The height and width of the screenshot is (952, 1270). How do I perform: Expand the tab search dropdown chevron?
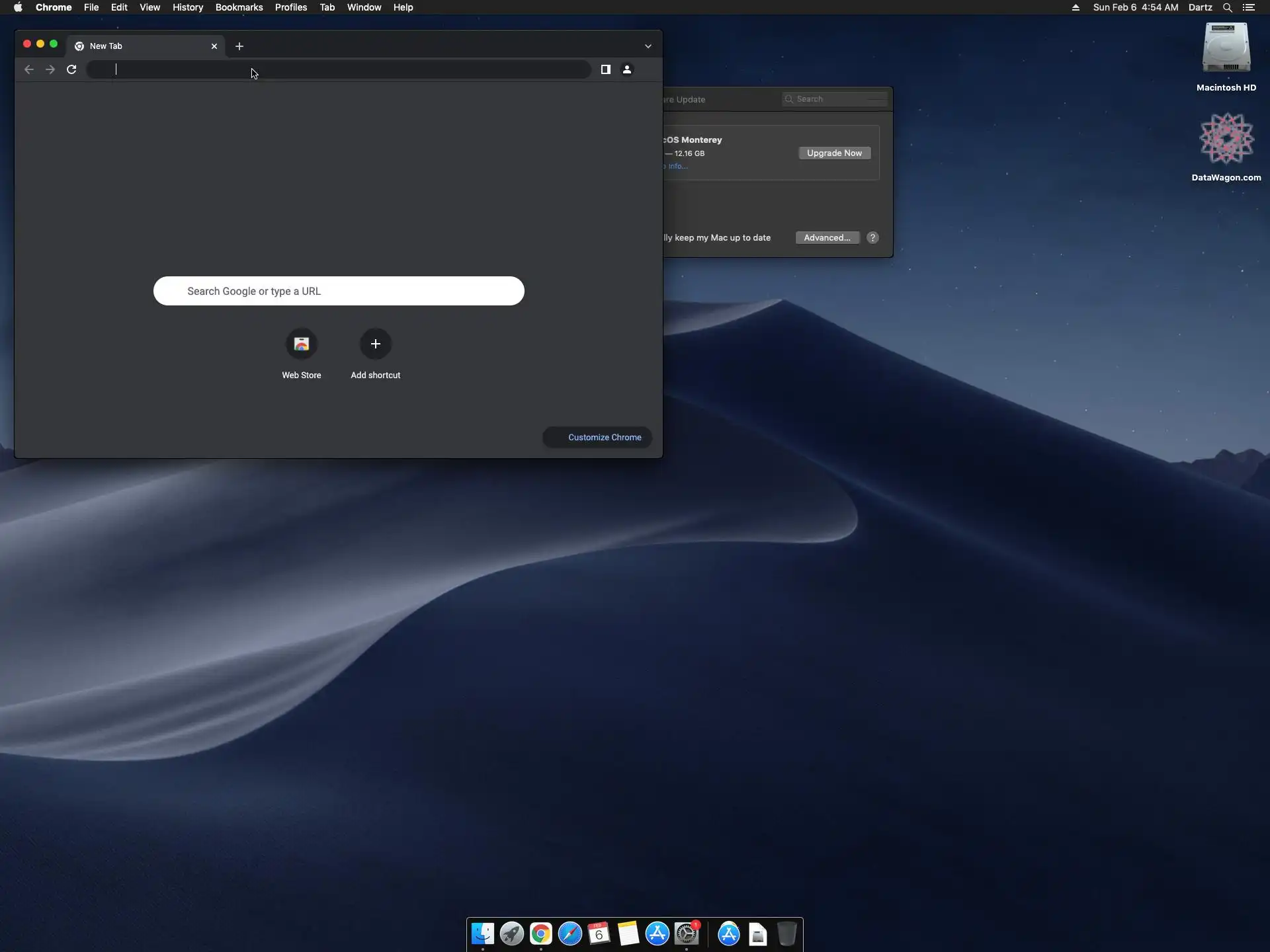(x=648, y=46)
